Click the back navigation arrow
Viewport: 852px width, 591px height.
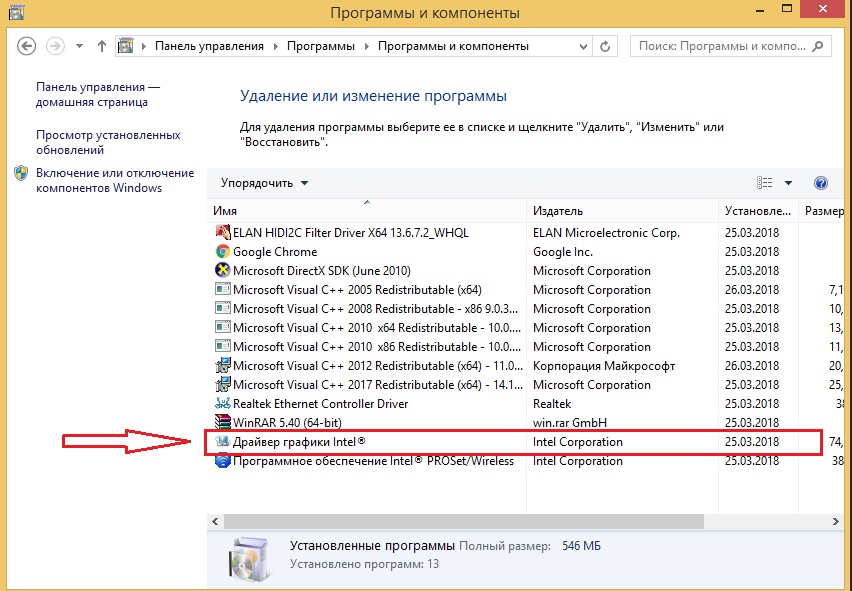click(27, 46)
